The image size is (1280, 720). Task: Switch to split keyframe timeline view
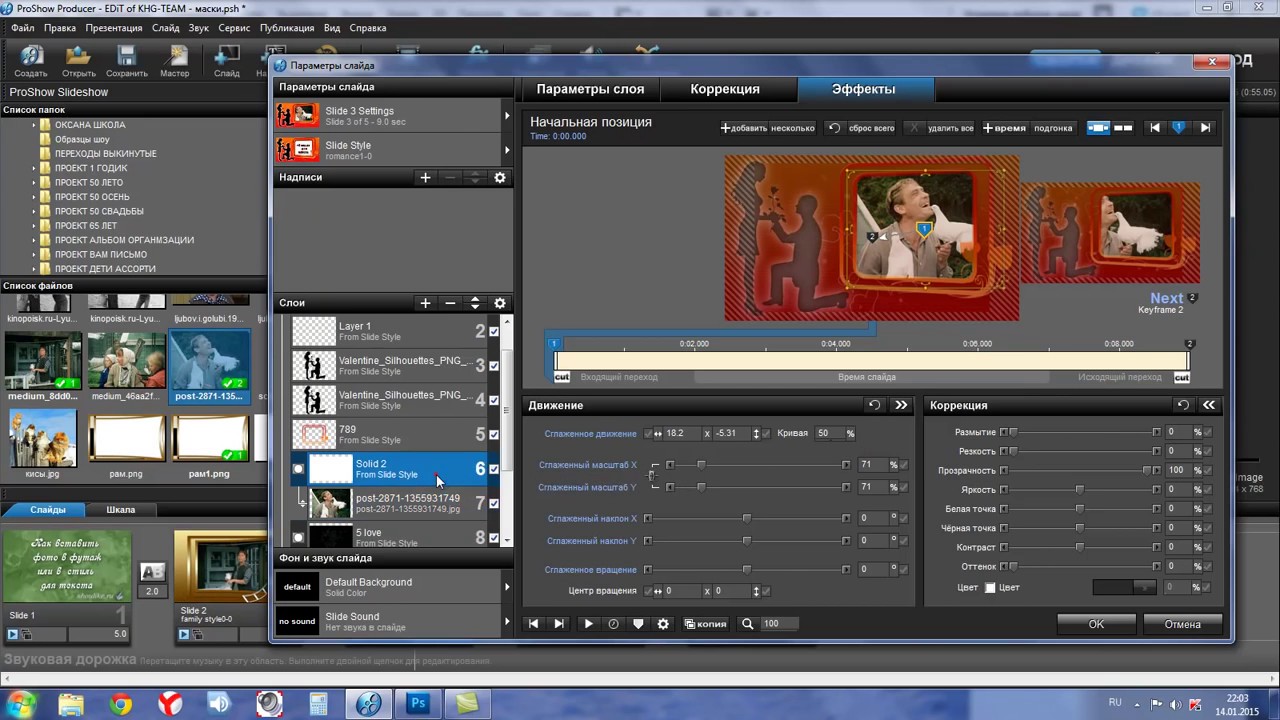tap(1123, 128)
